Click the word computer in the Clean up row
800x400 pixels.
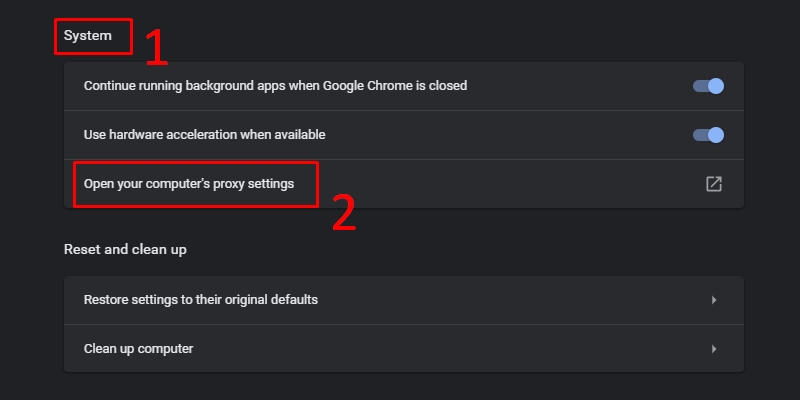pos(165,349)
